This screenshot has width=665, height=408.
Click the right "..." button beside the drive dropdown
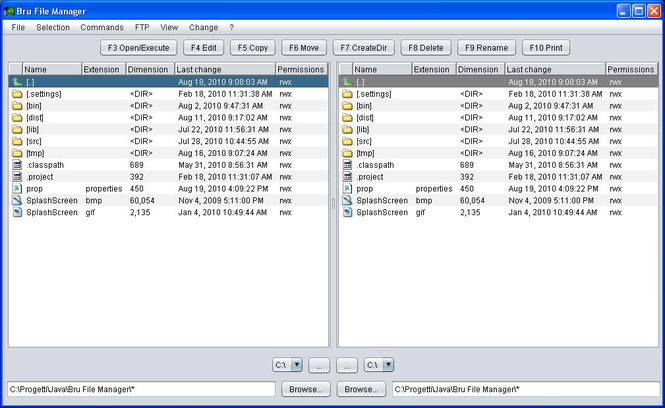pyautogui.click(x=347, y=366)
